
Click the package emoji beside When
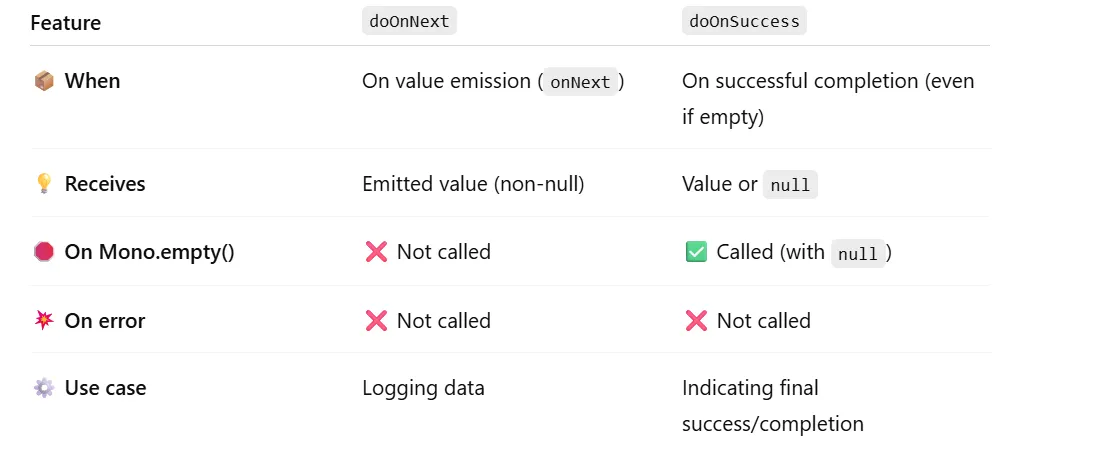coord(44,81)
